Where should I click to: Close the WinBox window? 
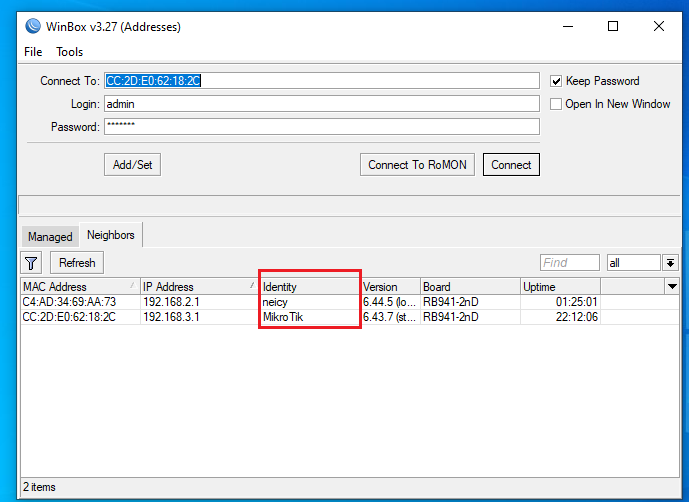[659, 26]
